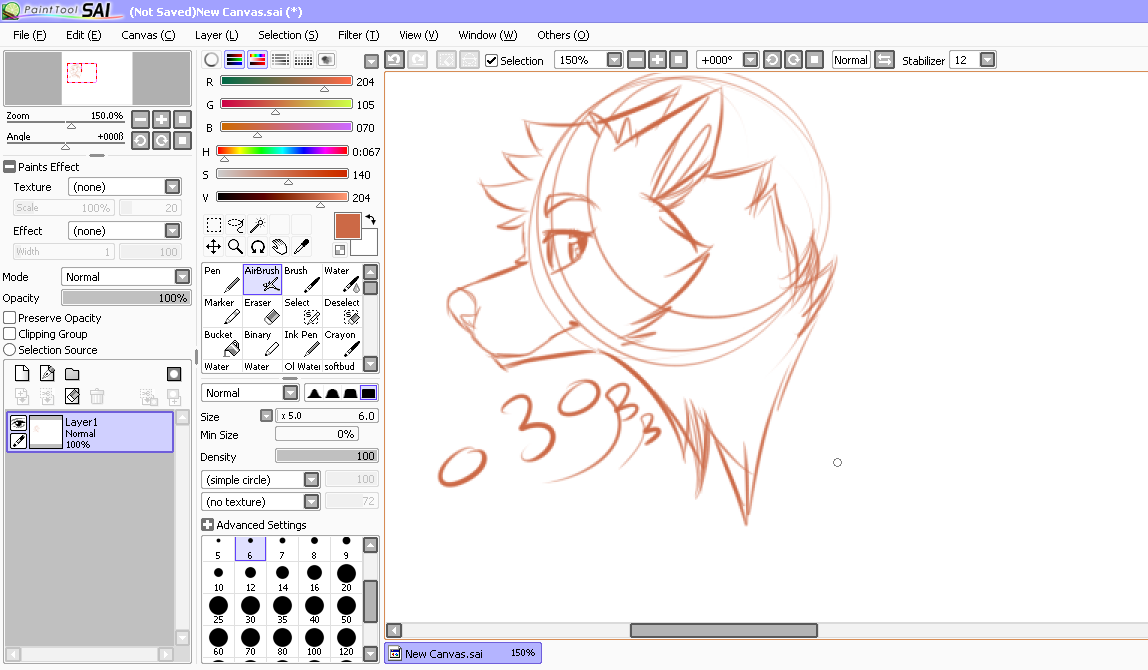Pick the lasso selection tool
Viewport: 1148px width, 670px height.
(x=236, y=225)
